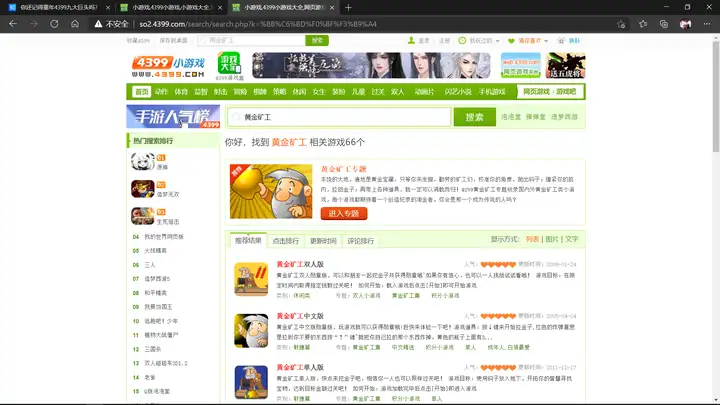Click the 不安全 security warning icon
This screenshot has height=405, width=720.
(x=98, y=24)
